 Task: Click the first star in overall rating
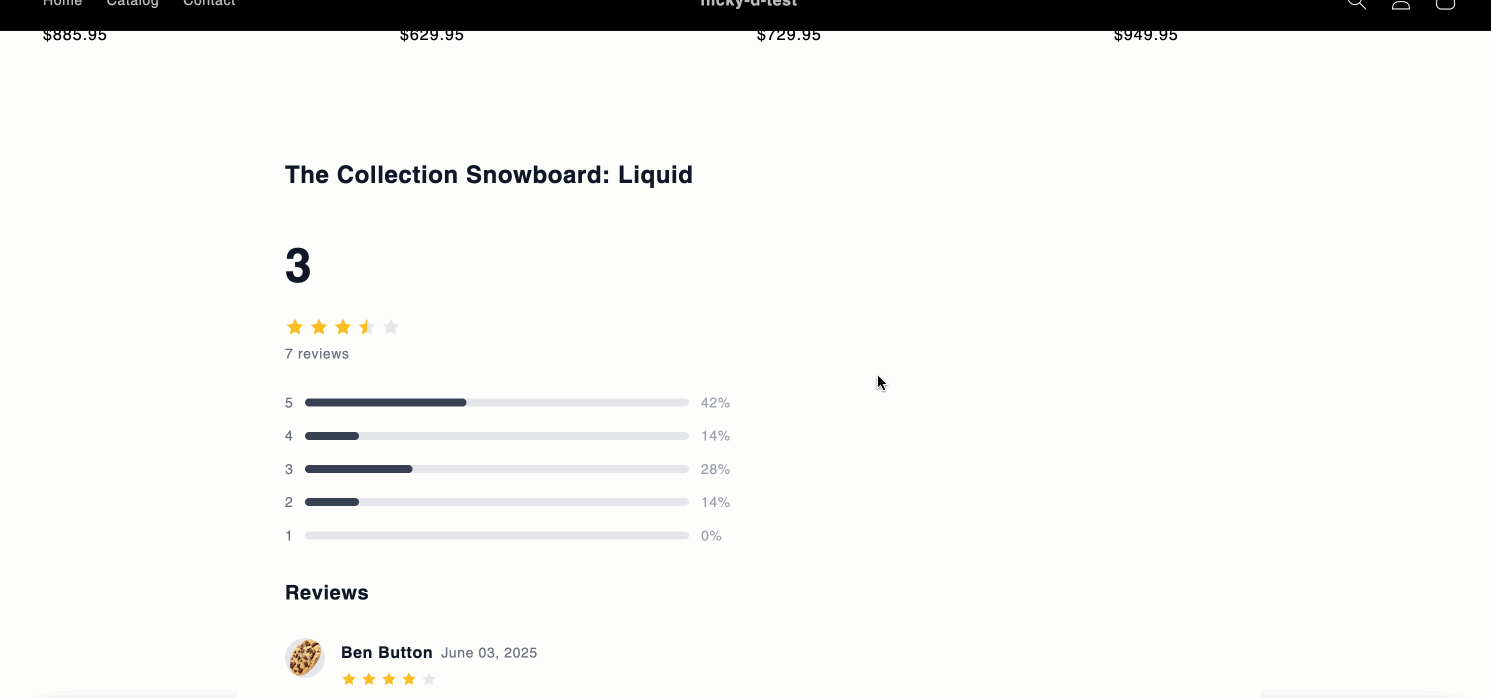pos(295,327)
